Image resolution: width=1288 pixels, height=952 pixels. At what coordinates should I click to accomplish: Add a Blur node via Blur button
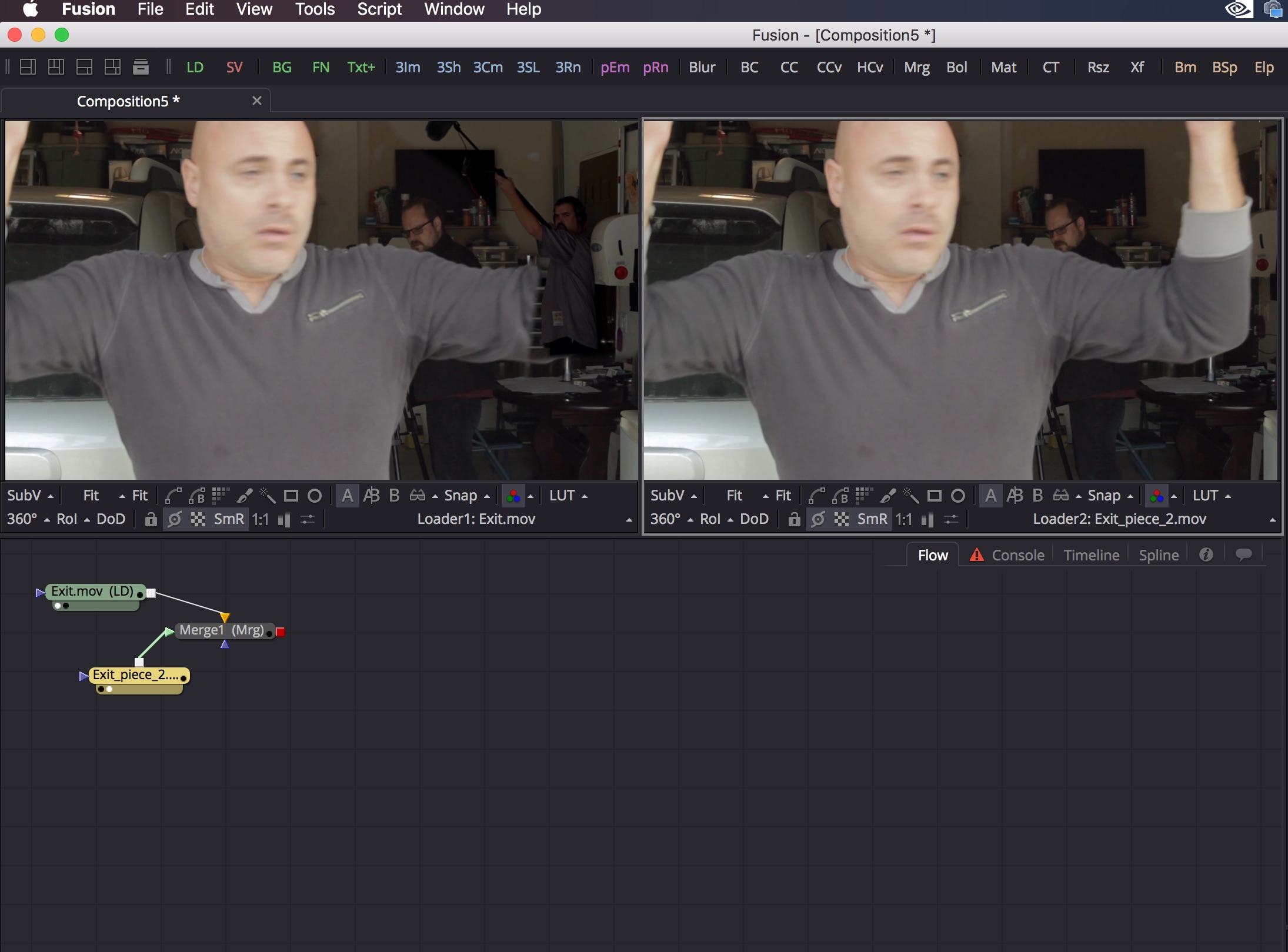tap(702, 67)
